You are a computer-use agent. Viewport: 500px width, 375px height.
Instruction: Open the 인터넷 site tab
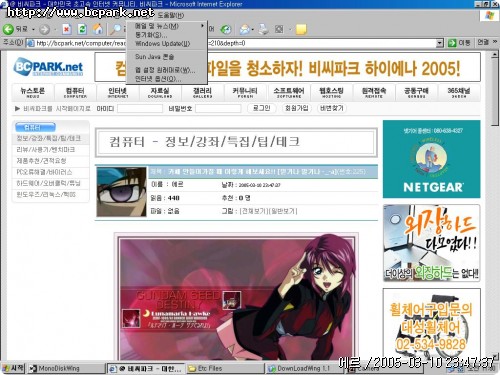(x=118, y=93)
